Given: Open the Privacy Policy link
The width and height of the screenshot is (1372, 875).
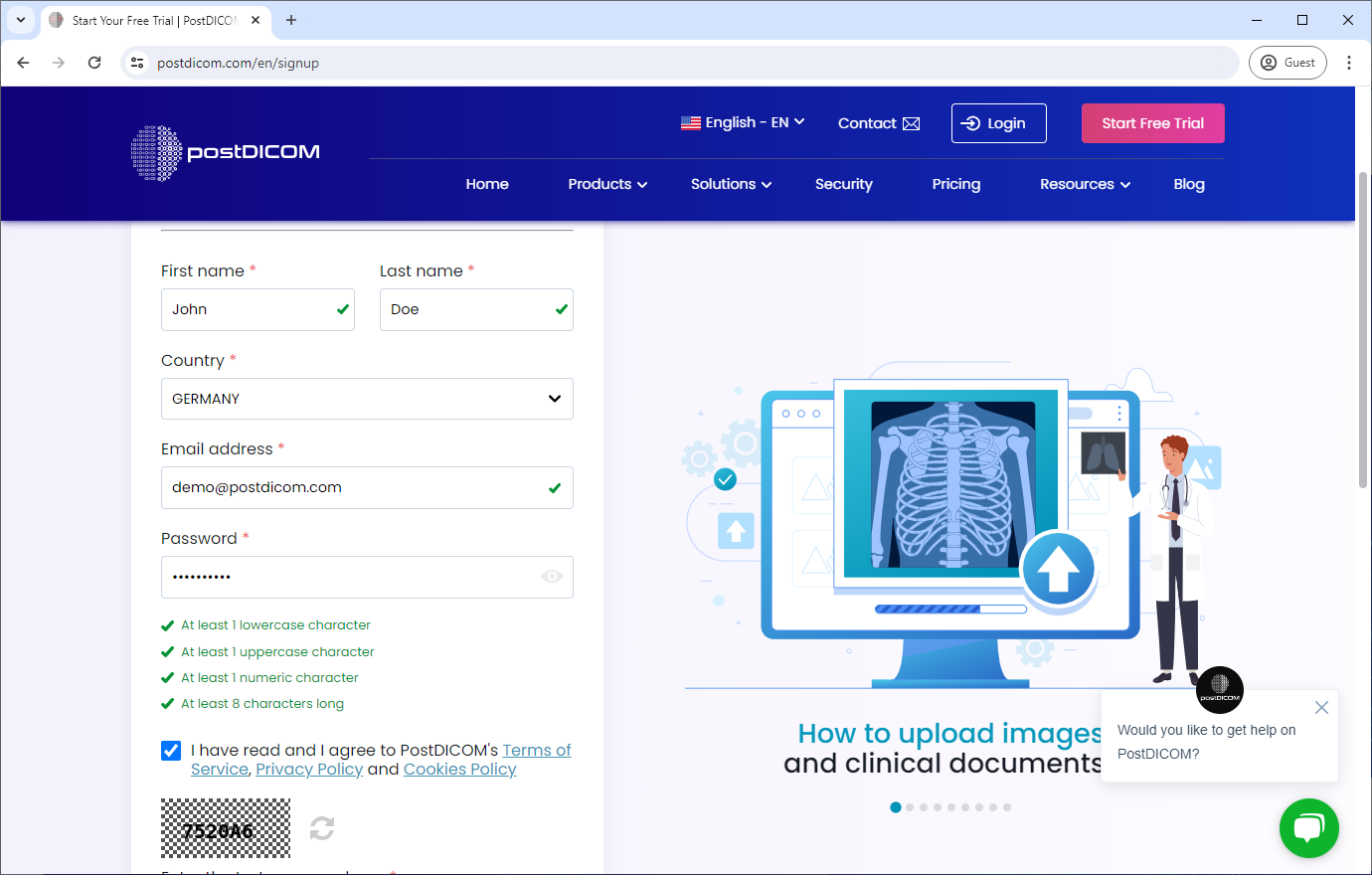Looking at the screenshot, I should [309, 769].
